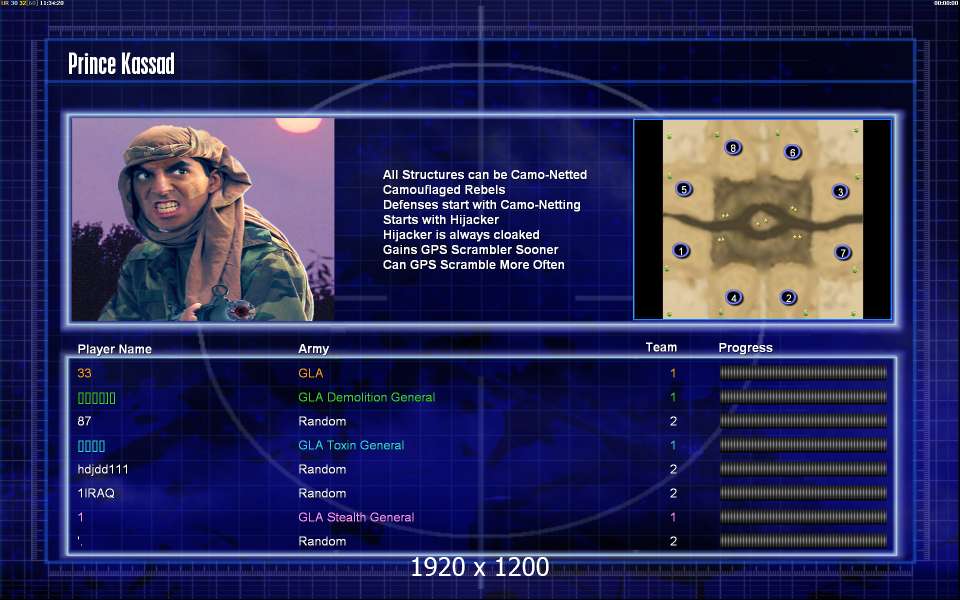Click the desert map preview image
Image resolution: width=960 pixels, height=600 pixels.
pos(763,219)
